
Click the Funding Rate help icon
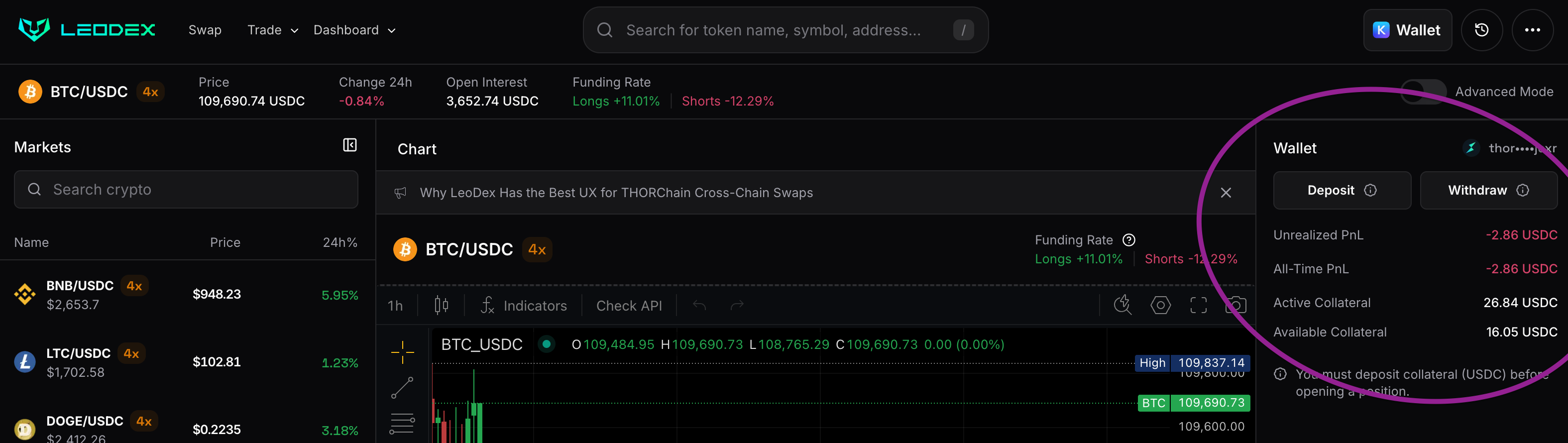(x=1128, y=240)
